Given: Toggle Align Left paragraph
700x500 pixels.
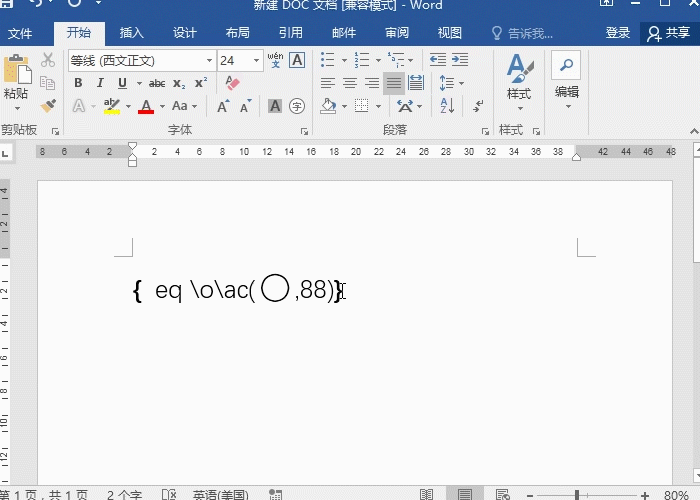Looking at the screenshot, I should 328,83.
